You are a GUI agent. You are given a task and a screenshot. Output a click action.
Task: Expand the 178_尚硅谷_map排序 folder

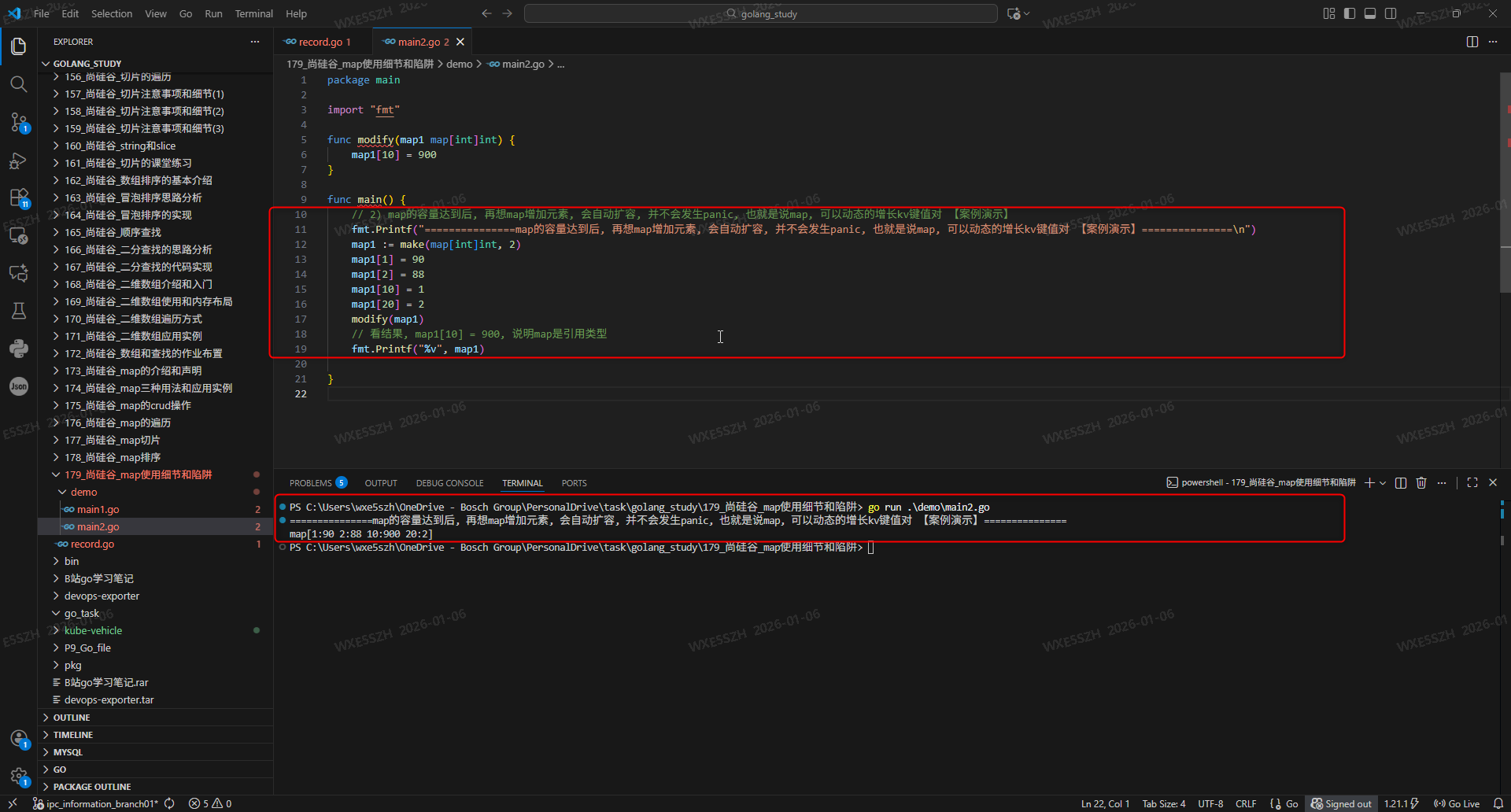(156, 457)
